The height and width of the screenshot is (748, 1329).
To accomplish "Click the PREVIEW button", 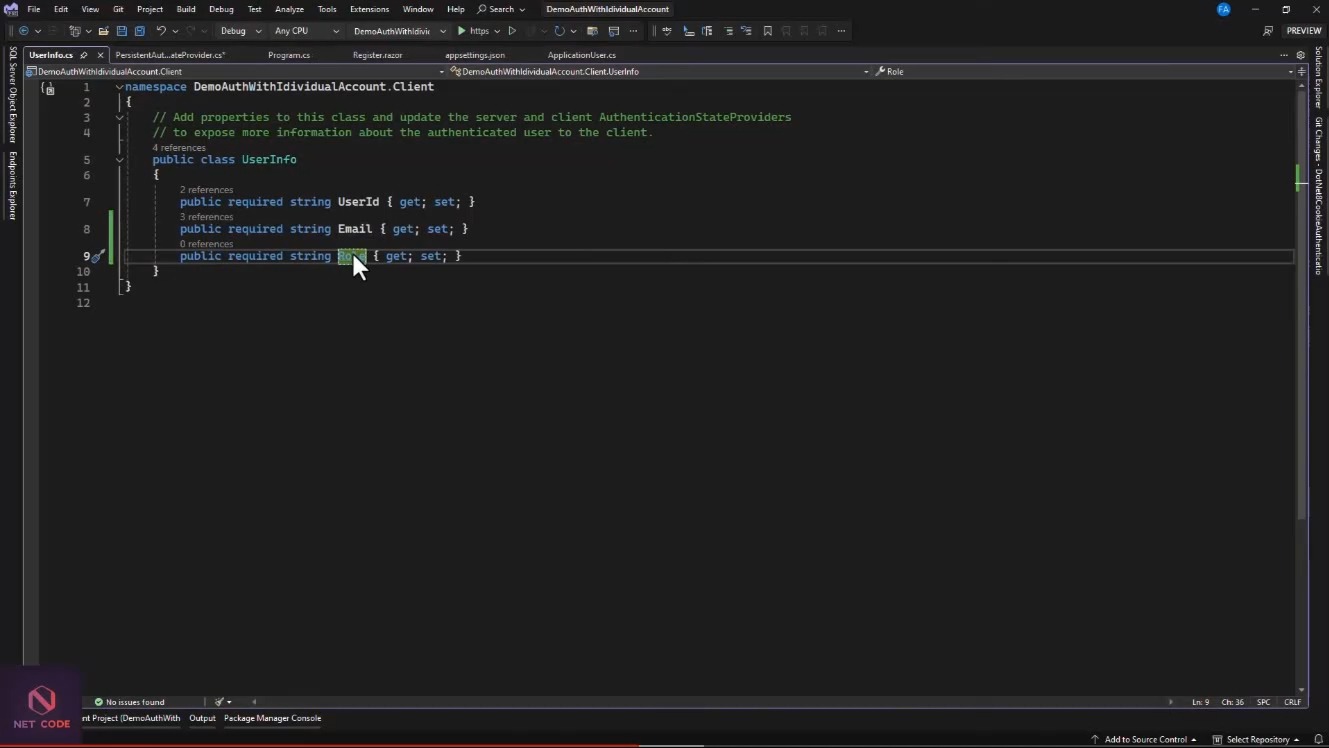I will pyautogui.click(x=1304, y=31).
